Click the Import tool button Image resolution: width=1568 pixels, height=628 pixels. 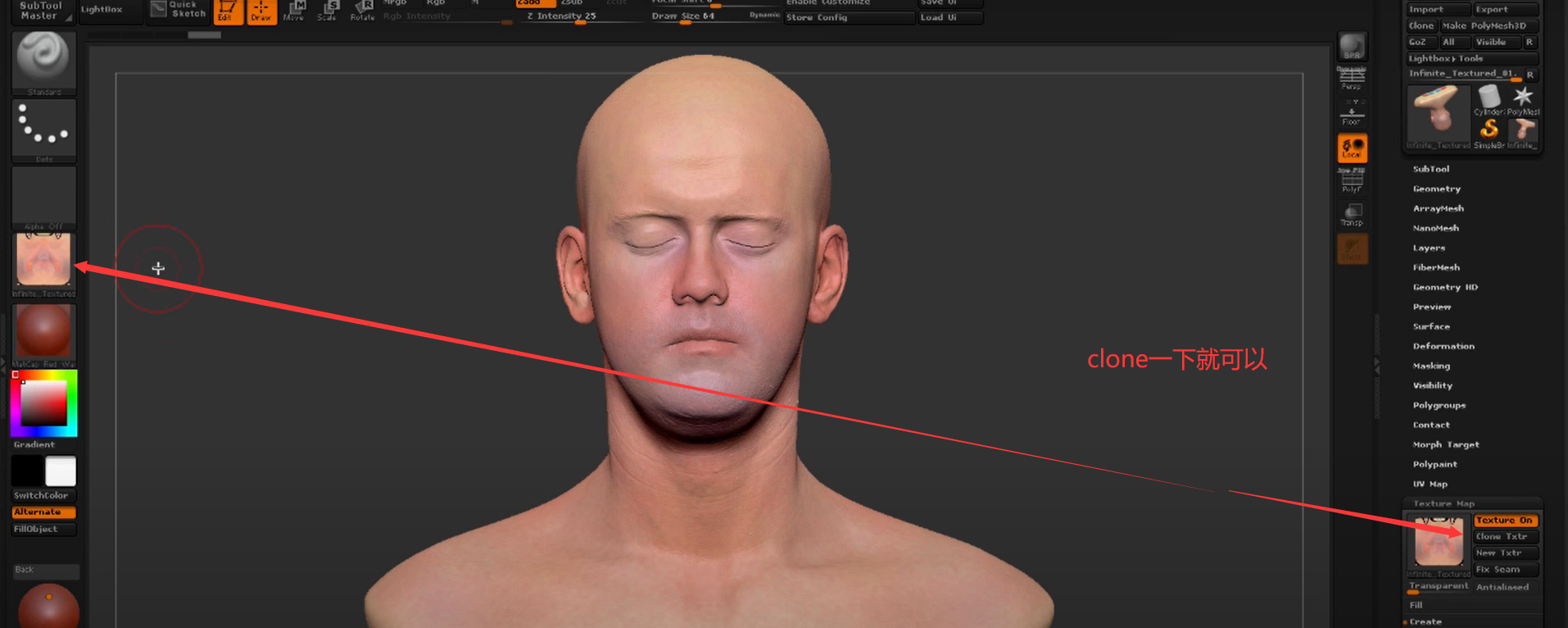tap(1439, 10)
